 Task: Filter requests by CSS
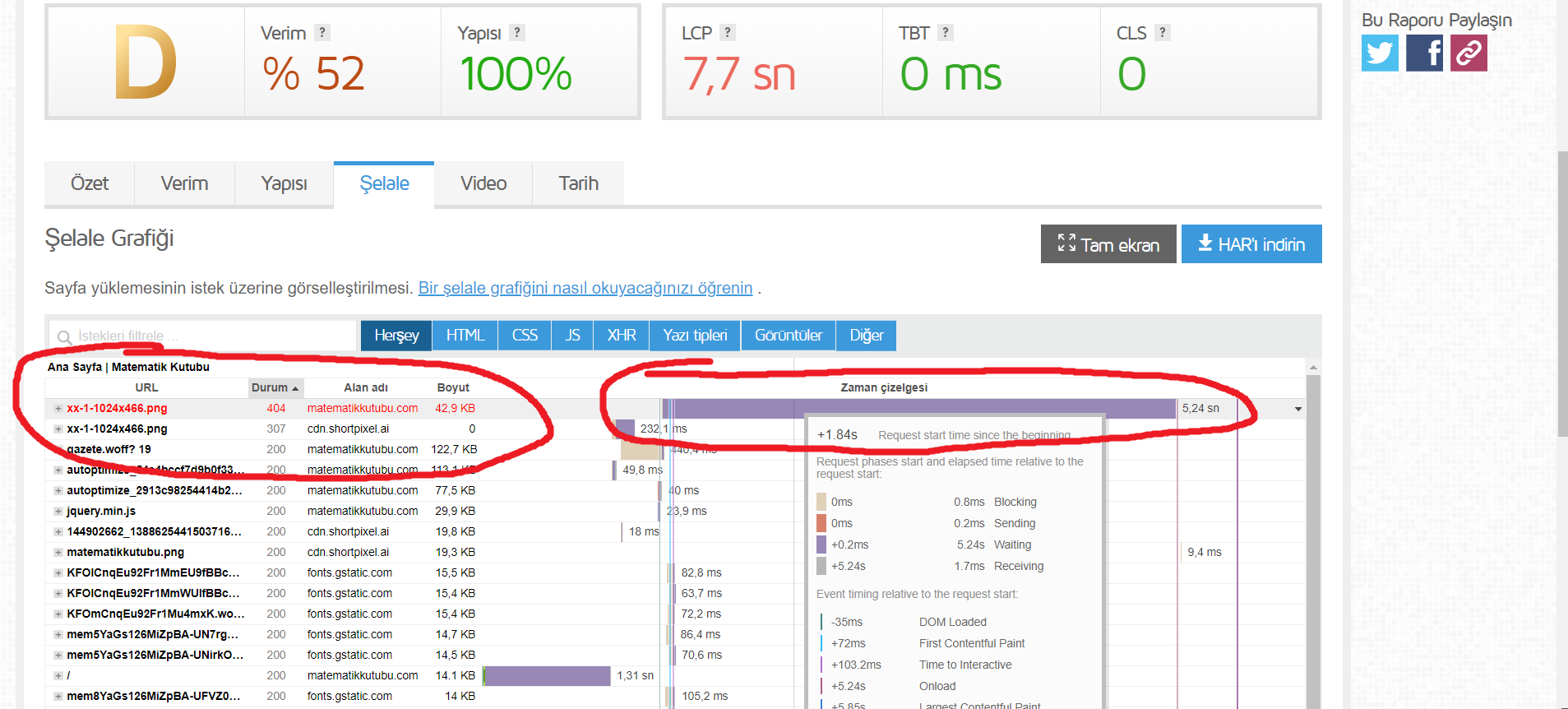pos(525,336)
